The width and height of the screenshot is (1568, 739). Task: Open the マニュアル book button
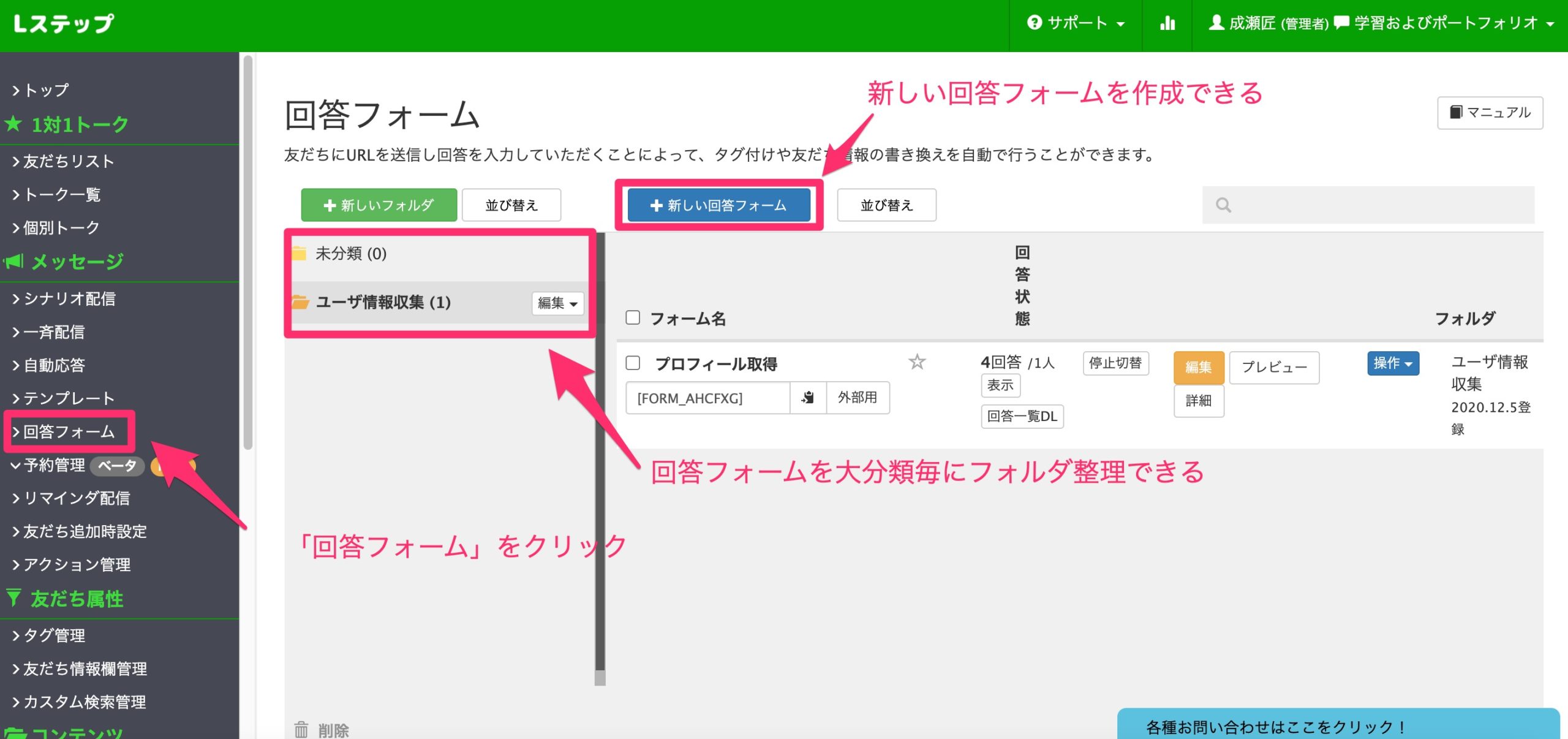pos(1490,112)
